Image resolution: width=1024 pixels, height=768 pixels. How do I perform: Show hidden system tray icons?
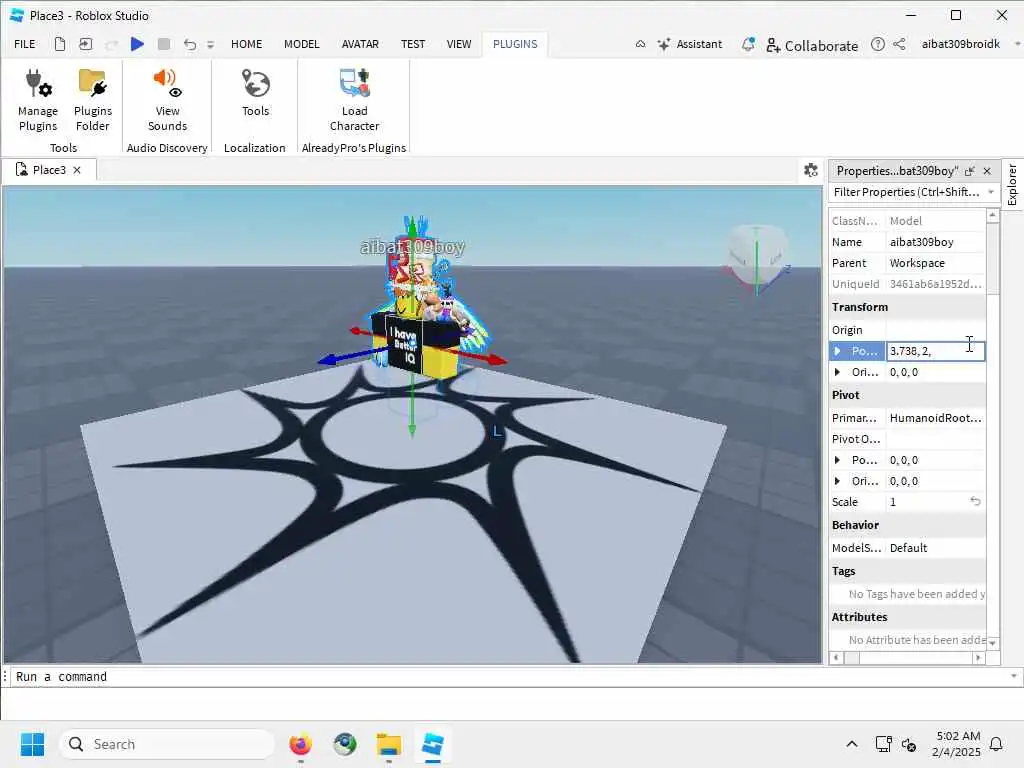(852, 744)
